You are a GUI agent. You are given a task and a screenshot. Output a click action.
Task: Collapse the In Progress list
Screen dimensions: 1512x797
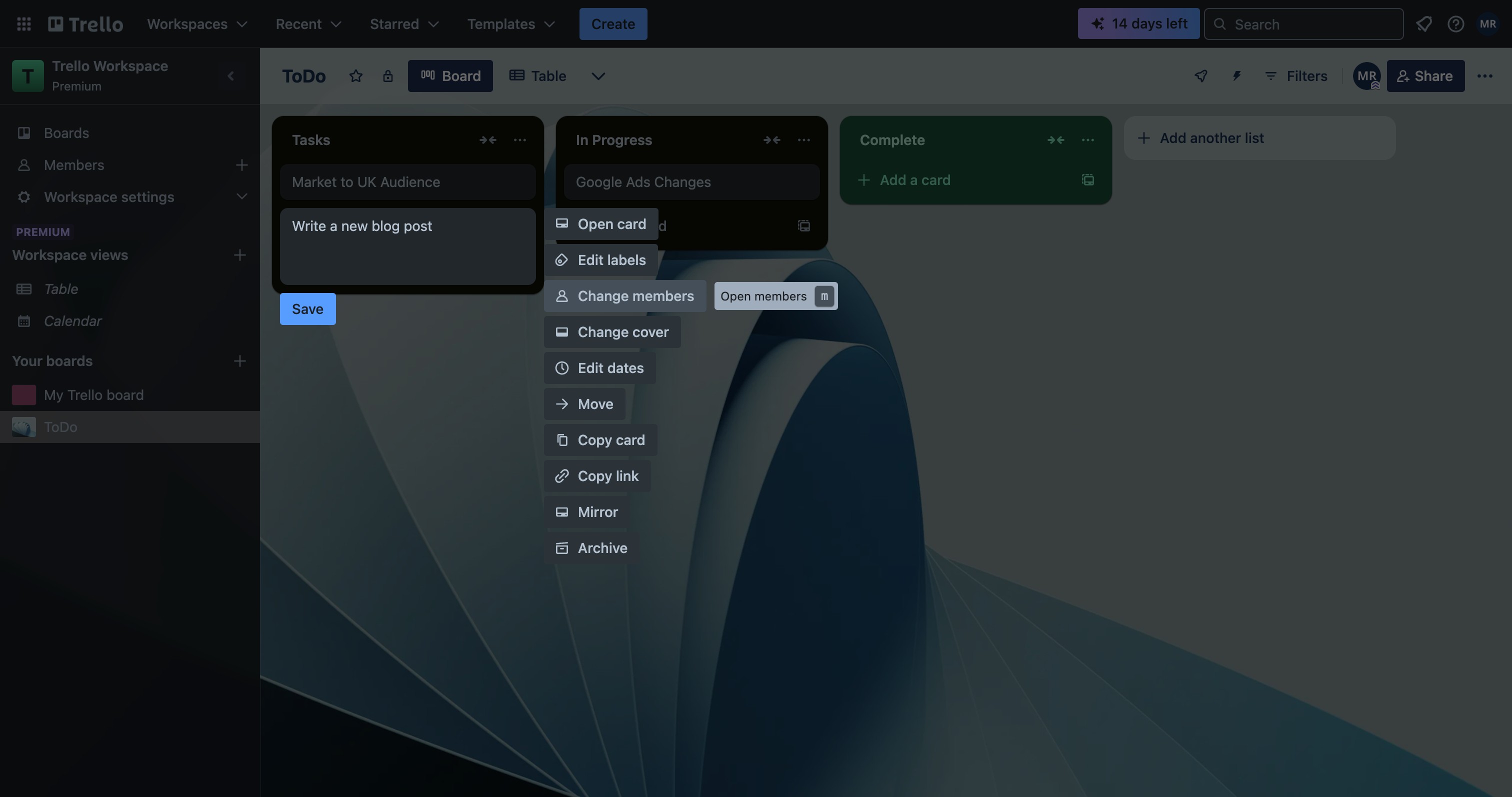point(772,139)
